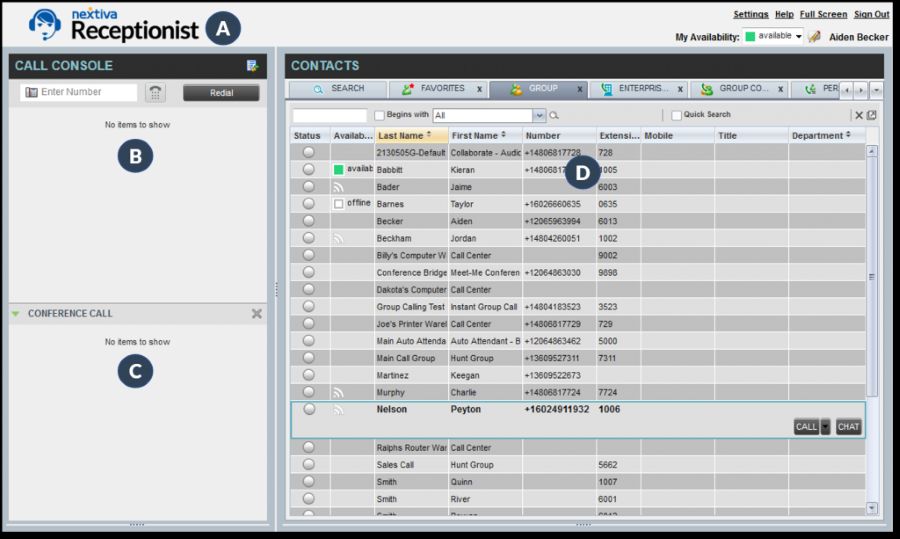Click extension 5662 for Sales Call
The width and height of the screenshot is (900, 539).
(607, 465)
